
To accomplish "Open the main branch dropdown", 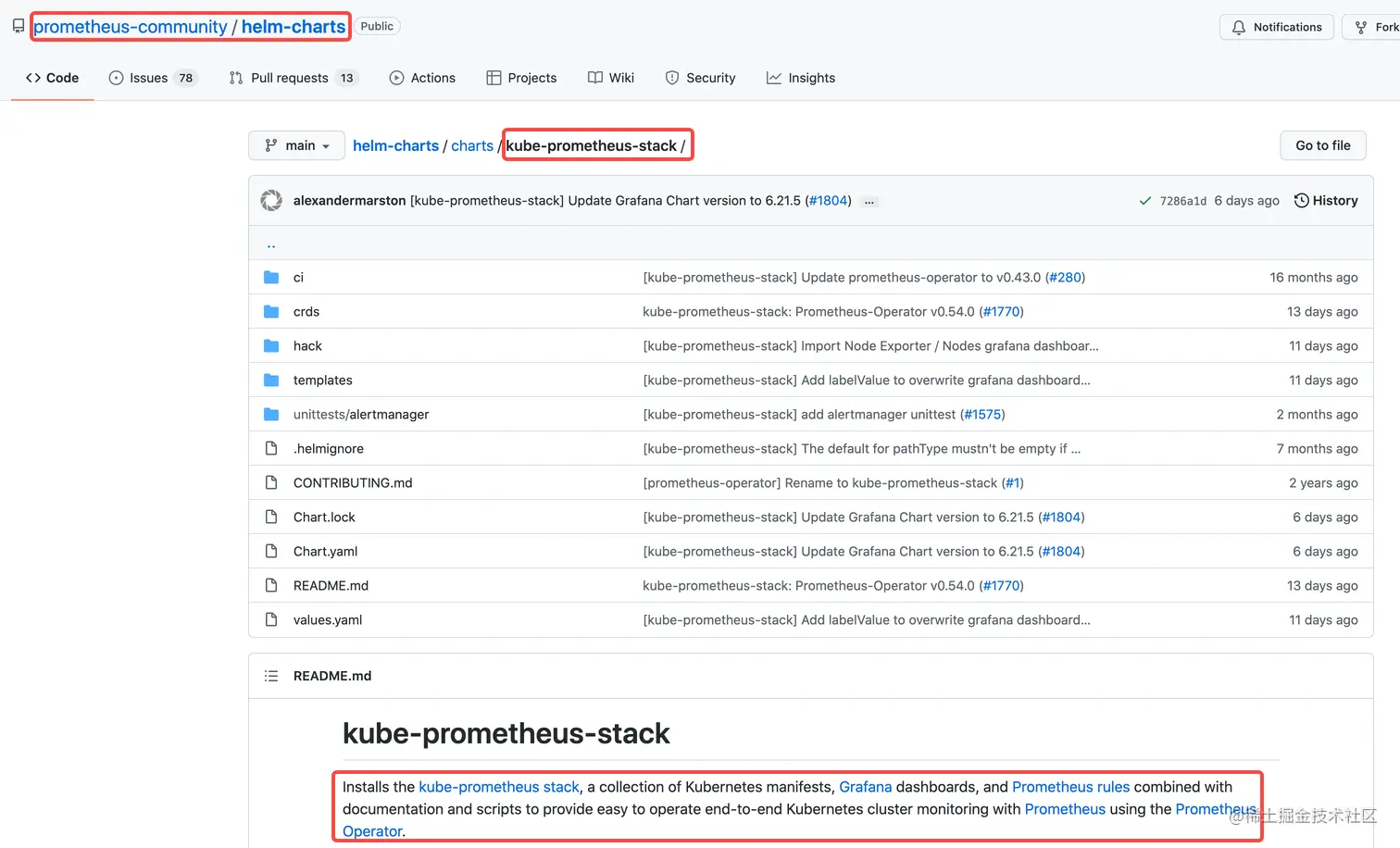I will tap(297, 145).
